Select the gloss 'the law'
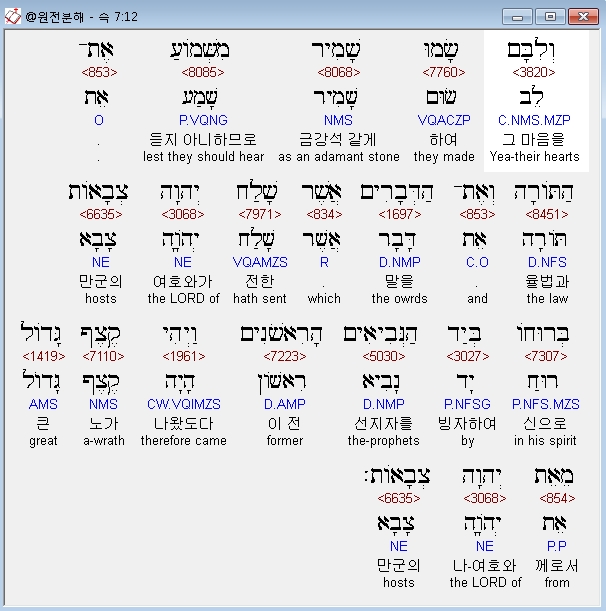Screen dimensions: 606x611 (x=547, y=298)
